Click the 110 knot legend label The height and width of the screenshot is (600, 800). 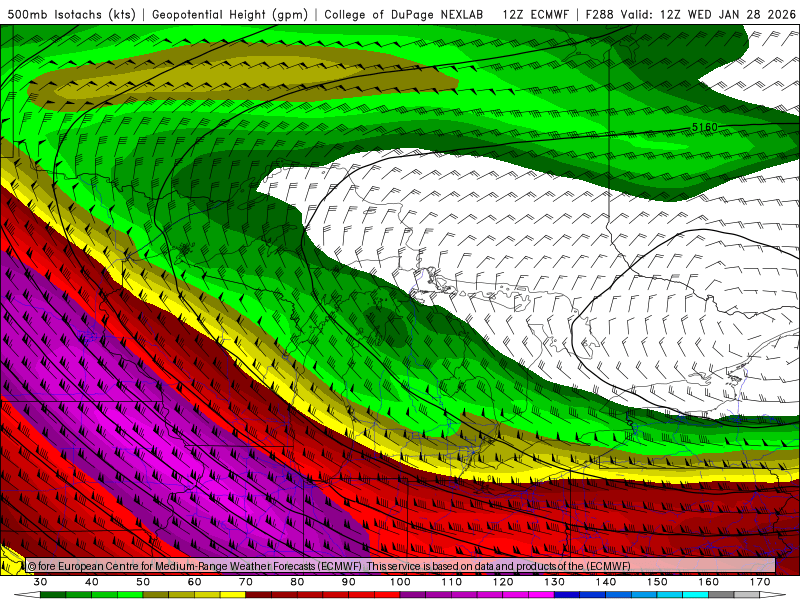click(452, 582)
